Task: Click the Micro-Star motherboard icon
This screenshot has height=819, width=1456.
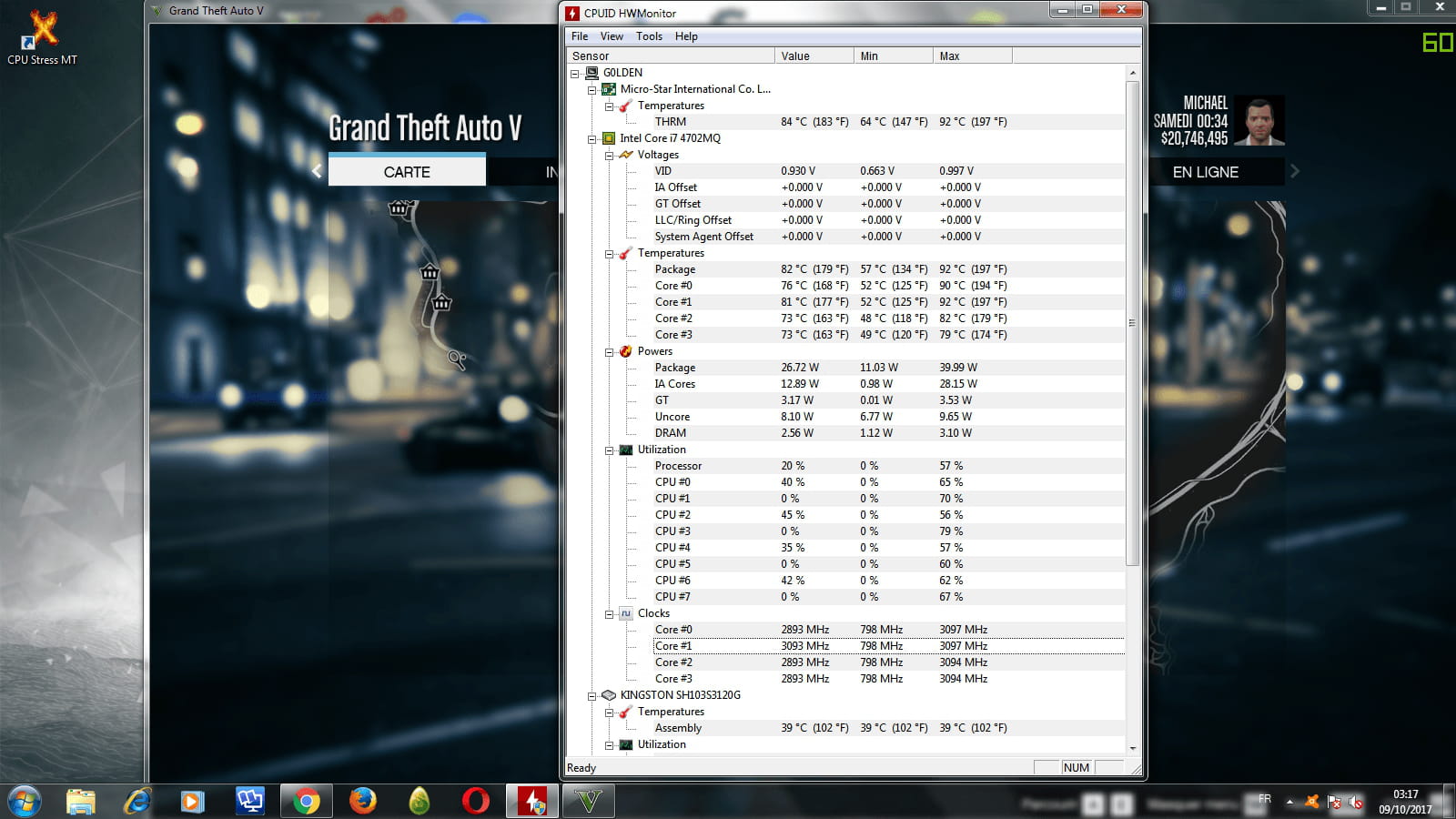Action: (609, 89)
